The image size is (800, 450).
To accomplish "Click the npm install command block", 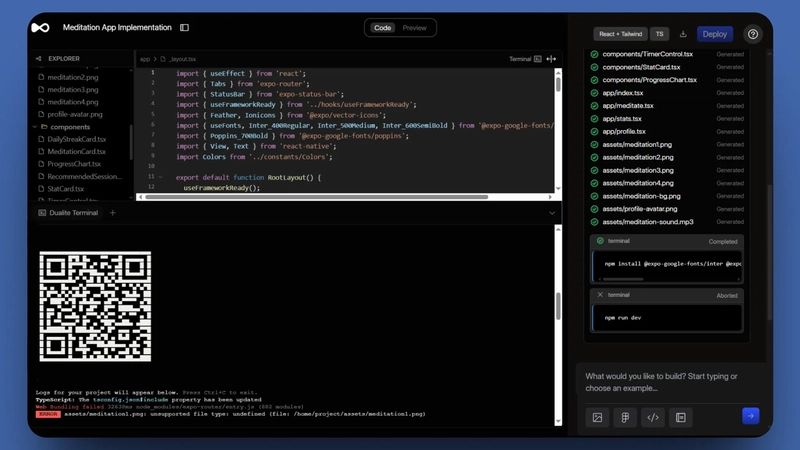I will [667, 264].
